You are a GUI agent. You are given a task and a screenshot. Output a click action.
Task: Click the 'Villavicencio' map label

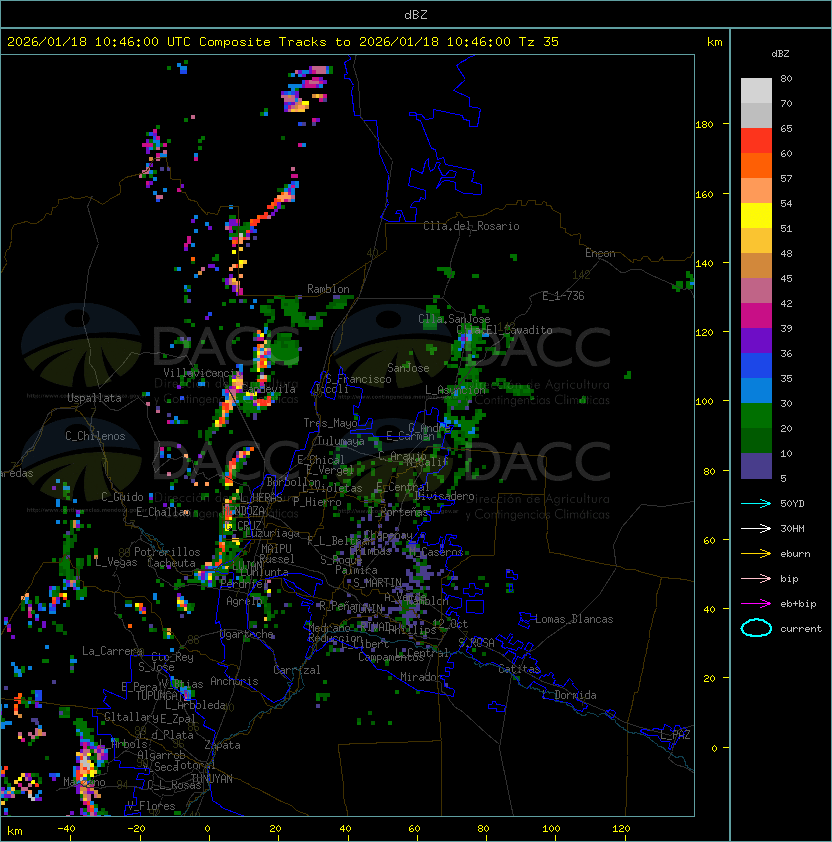[201, 372]
